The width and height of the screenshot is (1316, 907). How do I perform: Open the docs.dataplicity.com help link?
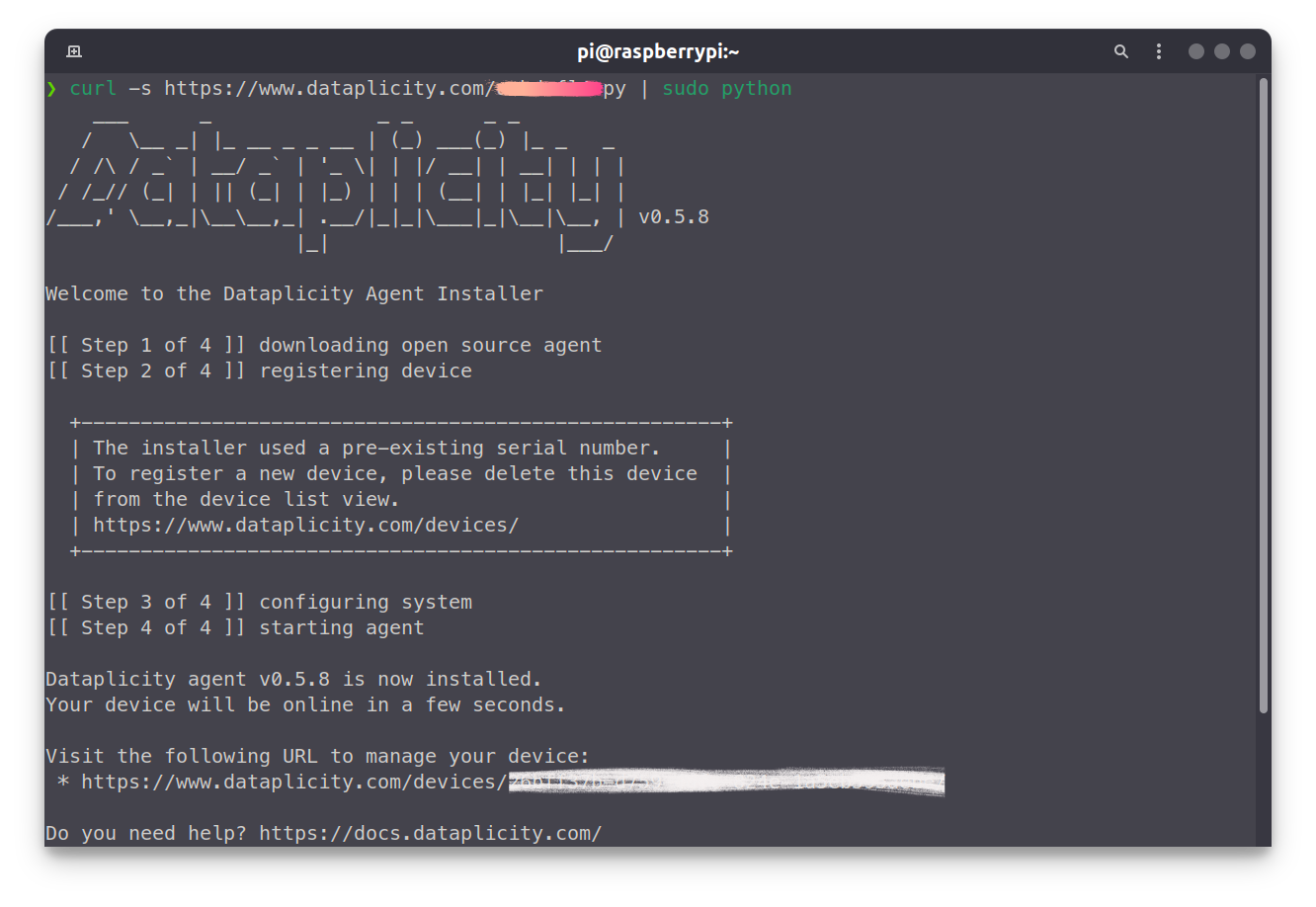click(431, 833)
